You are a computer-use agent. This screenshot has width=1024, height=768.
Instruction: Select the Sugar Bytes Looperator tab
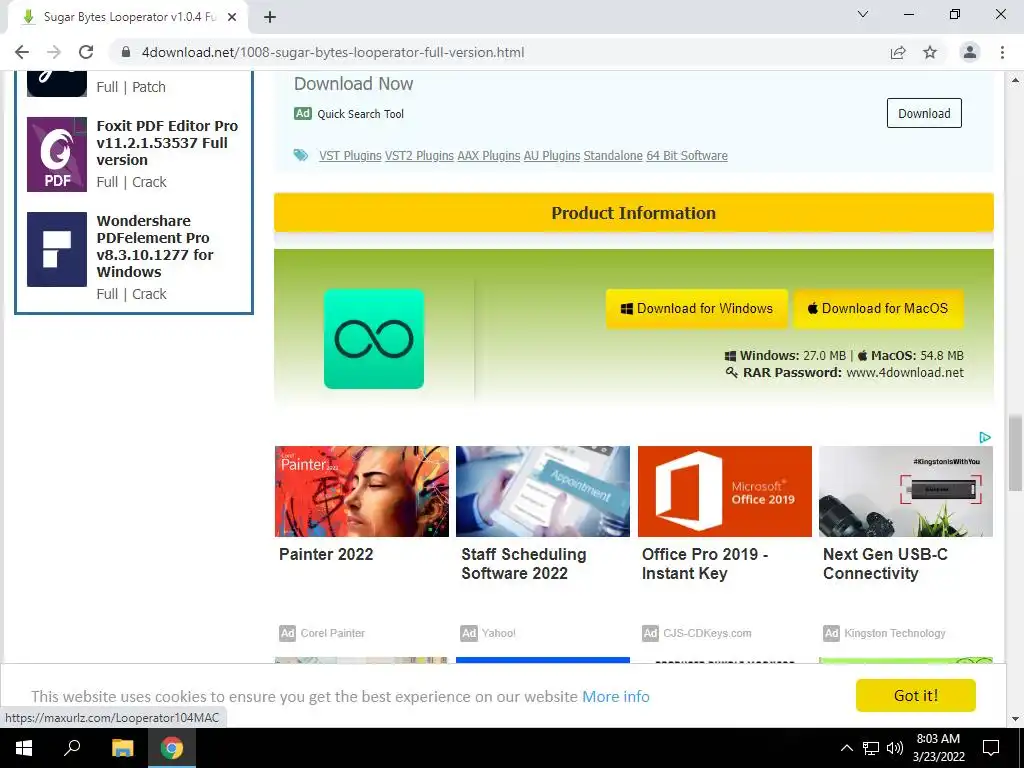click(129, 17)
